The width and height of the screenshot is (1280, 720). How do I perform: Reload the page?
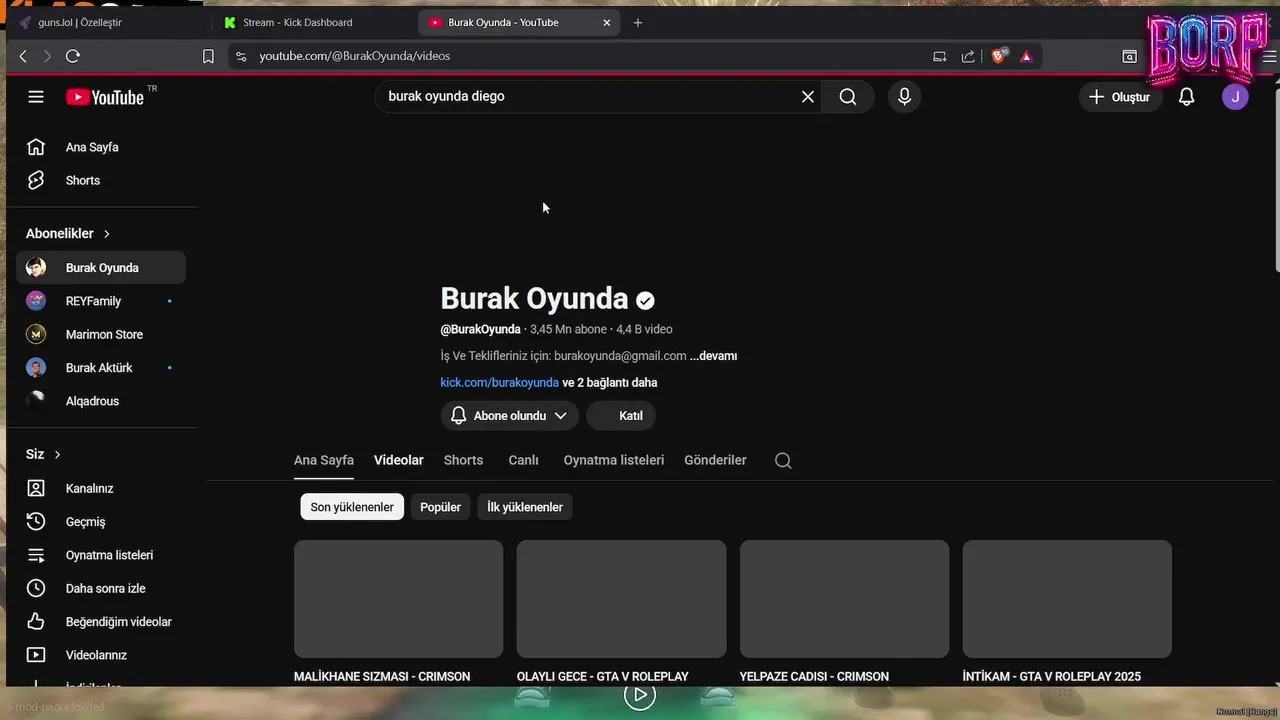click(73, 56)
